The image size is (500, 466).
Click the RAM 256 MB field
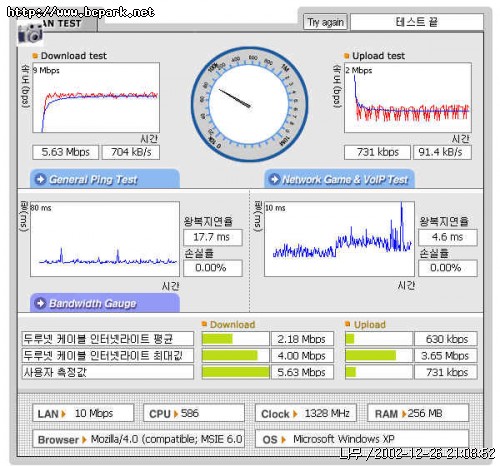coord(418,413)
